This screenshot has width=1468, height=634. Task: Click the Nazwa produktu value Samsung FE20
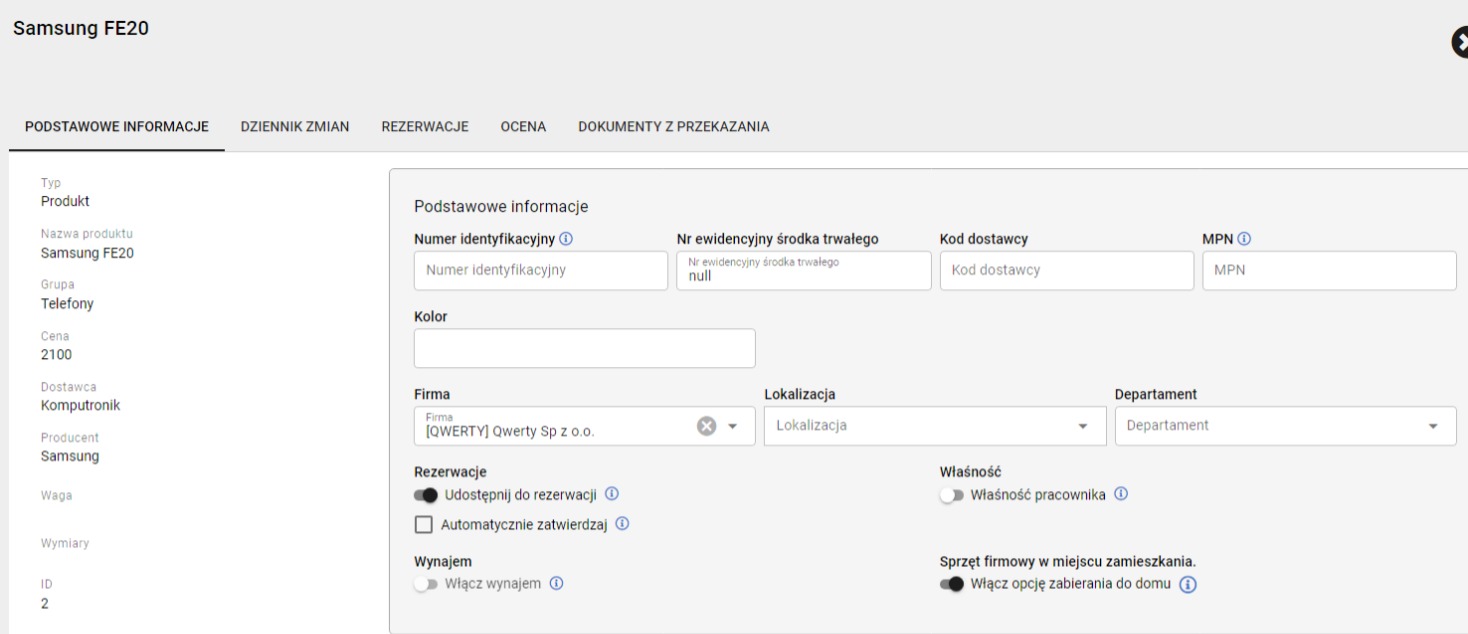pos(87,253)
